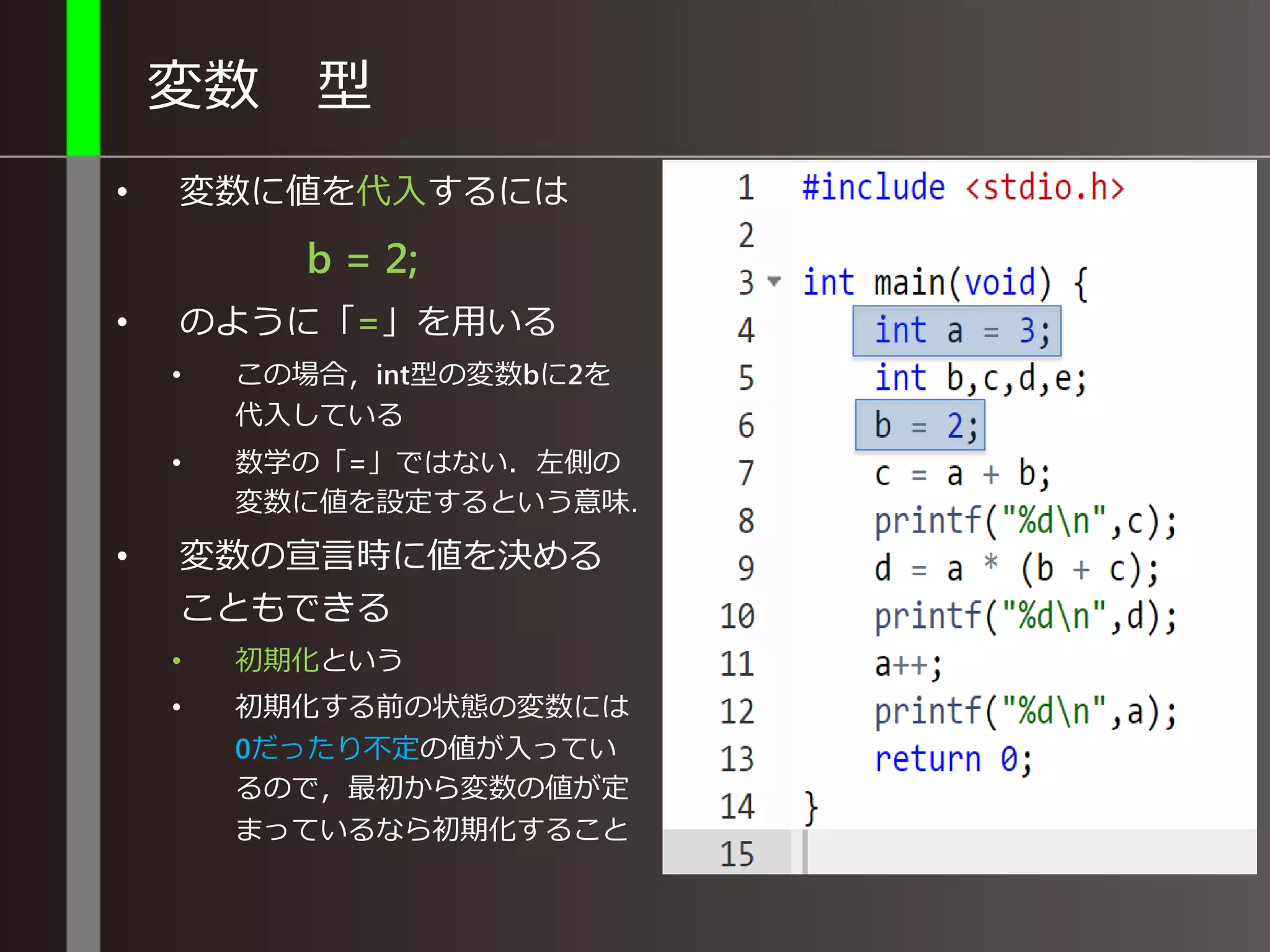Select line number 5 in the gutter
Screen dimensions: 1270x952
click(746, 378)
